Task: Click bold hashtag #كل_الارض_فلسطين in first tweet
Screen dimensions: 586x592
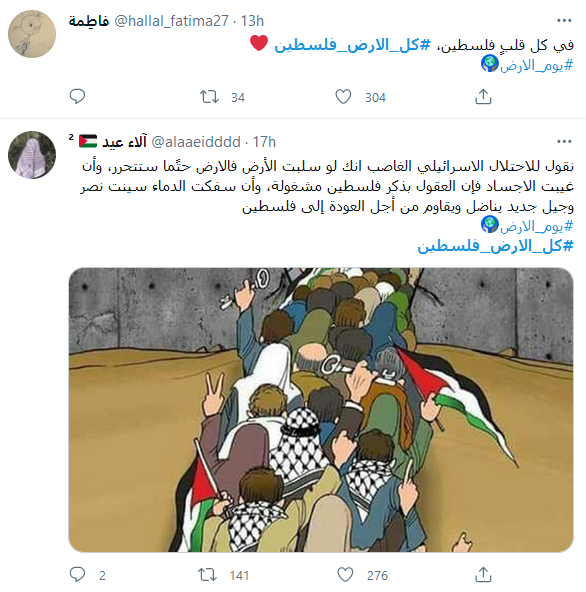Action: tap(352, 45)
